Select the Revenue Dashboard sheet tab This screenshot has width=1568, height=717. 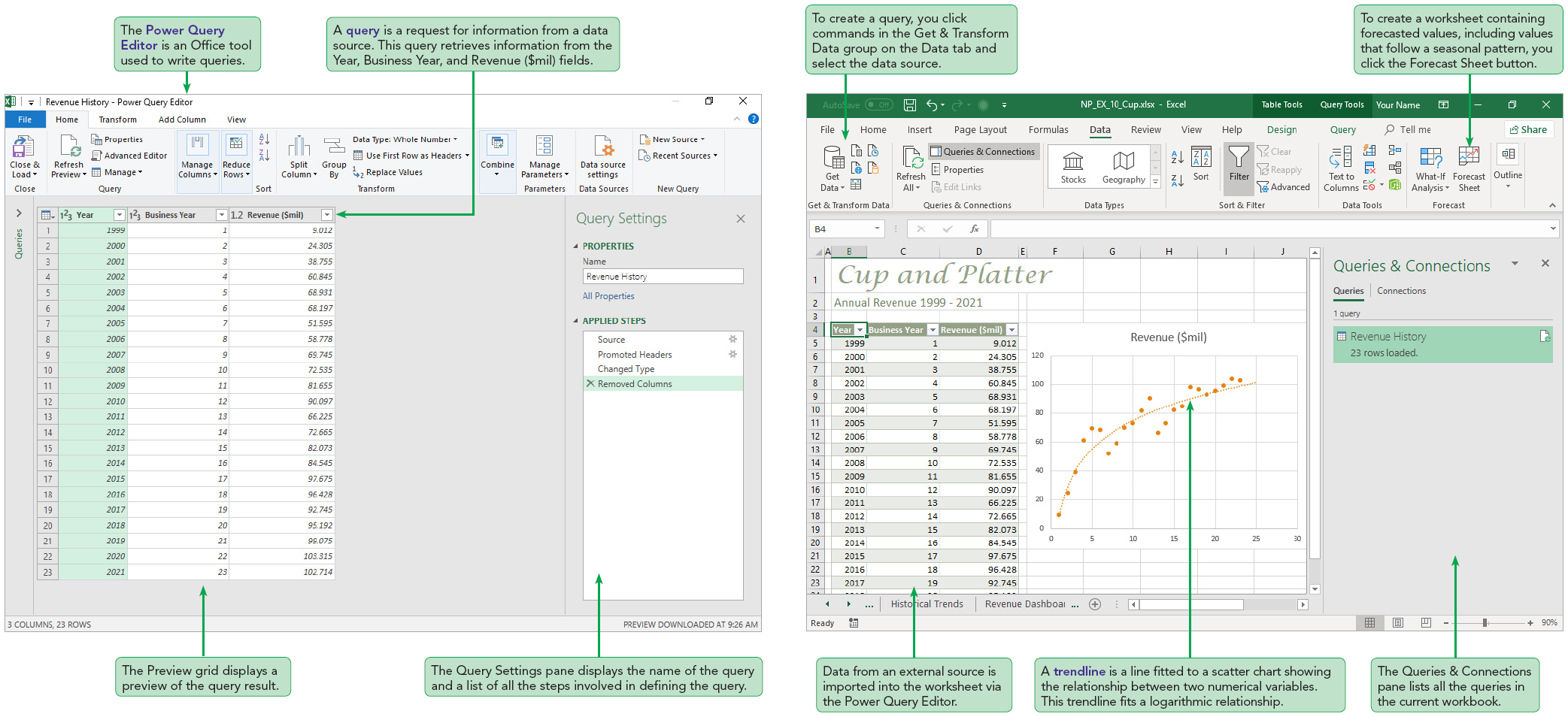[1025, 604]
